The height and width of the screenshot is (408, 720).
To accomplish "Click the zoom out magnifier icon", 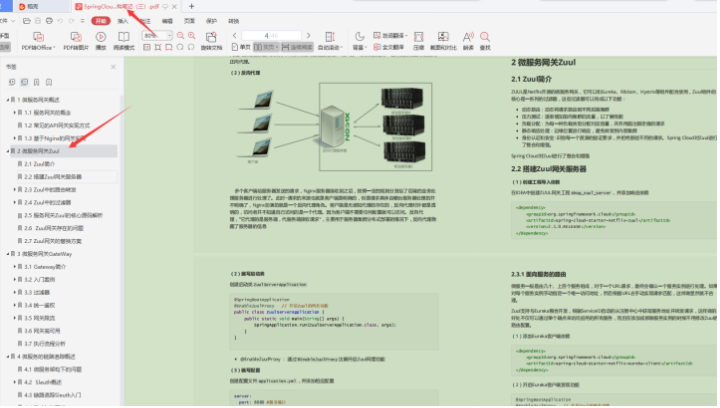I will (x=180, y=36).
